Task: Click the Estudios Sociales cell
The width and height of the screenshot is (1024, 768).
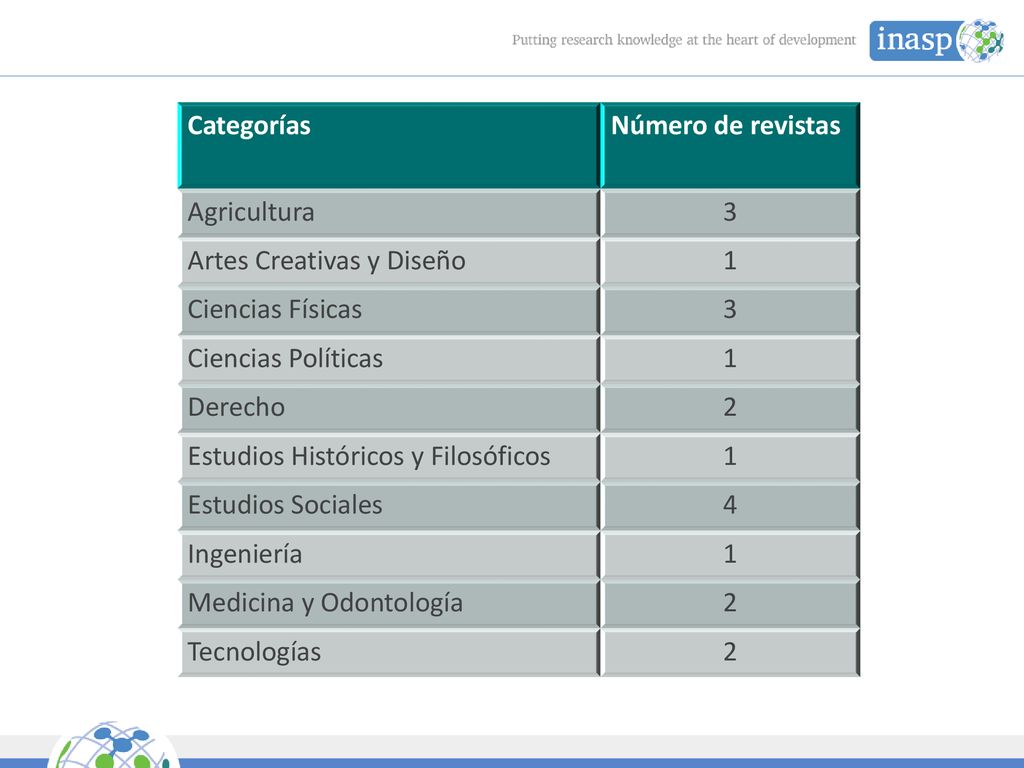Action: point(389,505)
